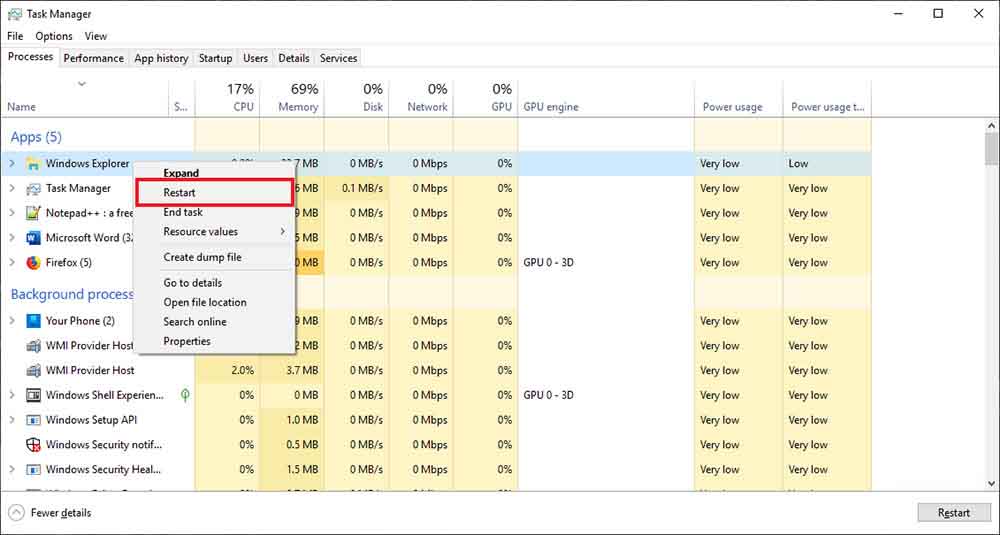Sort by the Name column header
Screen dimensions: 1000x535
pyautogui.click(x=85, y=98)
